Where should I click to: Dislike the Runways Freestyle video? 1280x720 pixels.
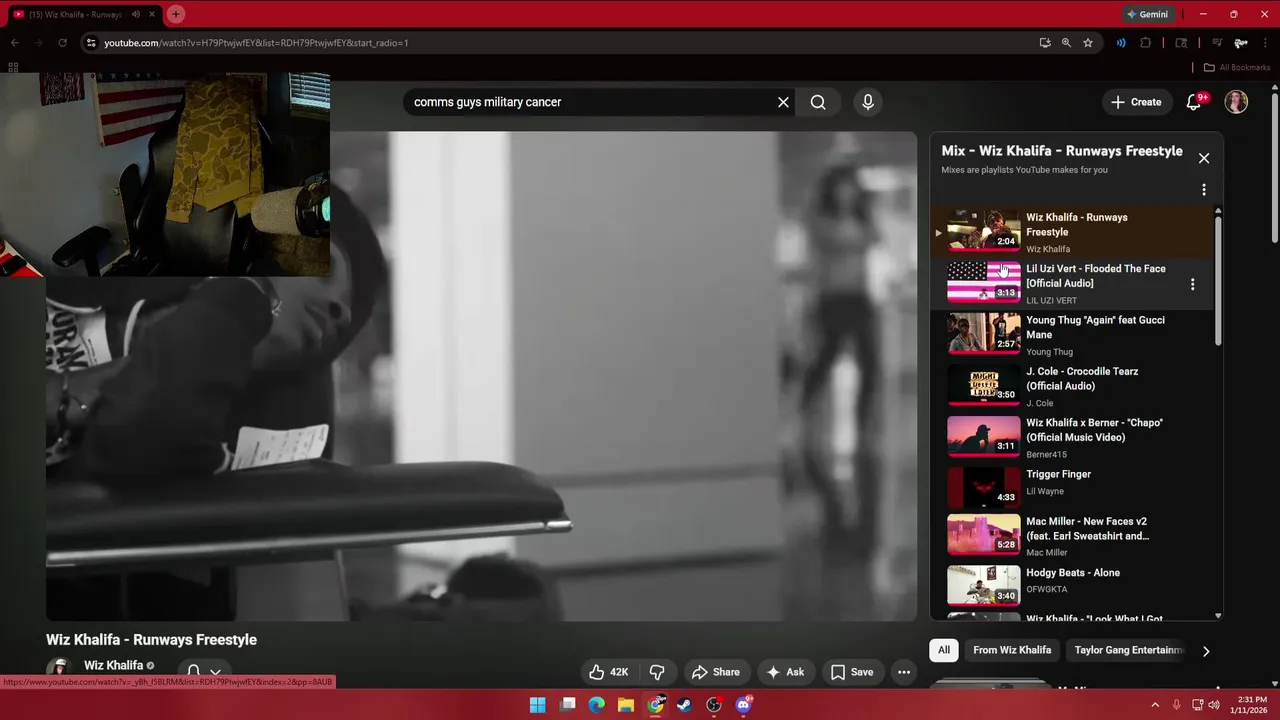click(657, 672)
